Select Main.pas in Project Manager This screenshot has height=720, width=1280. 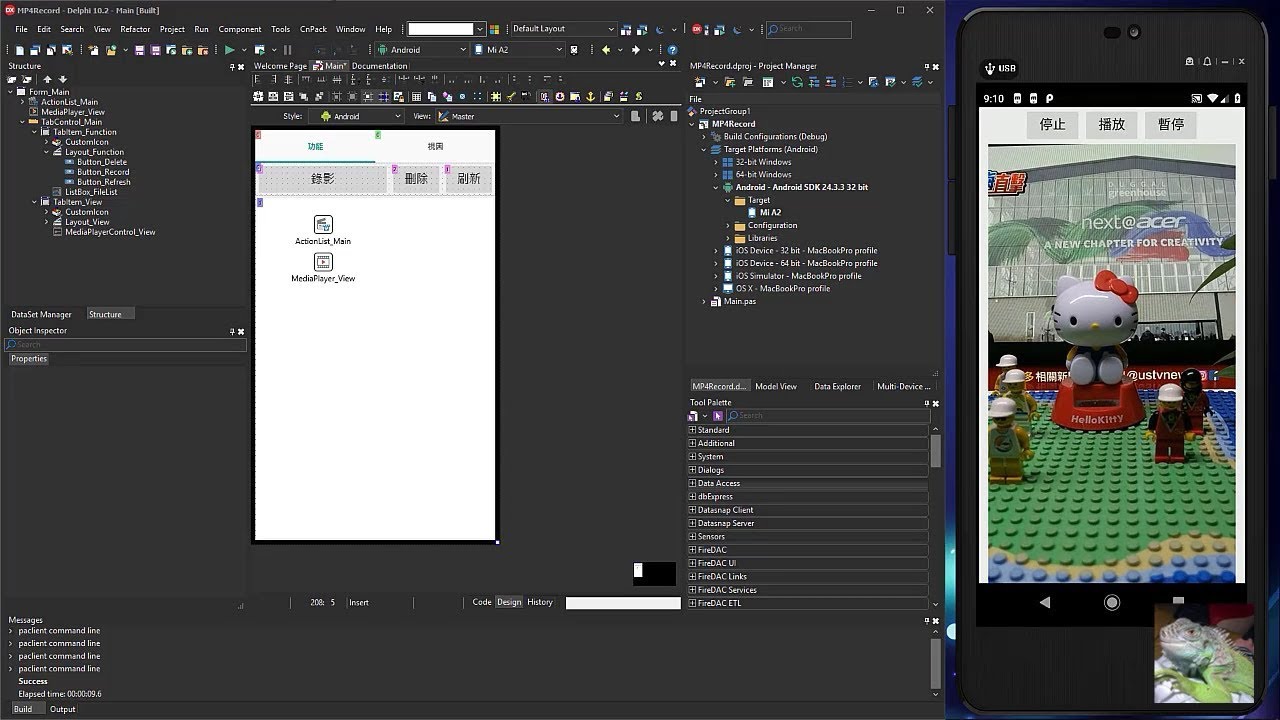(740, 301)
